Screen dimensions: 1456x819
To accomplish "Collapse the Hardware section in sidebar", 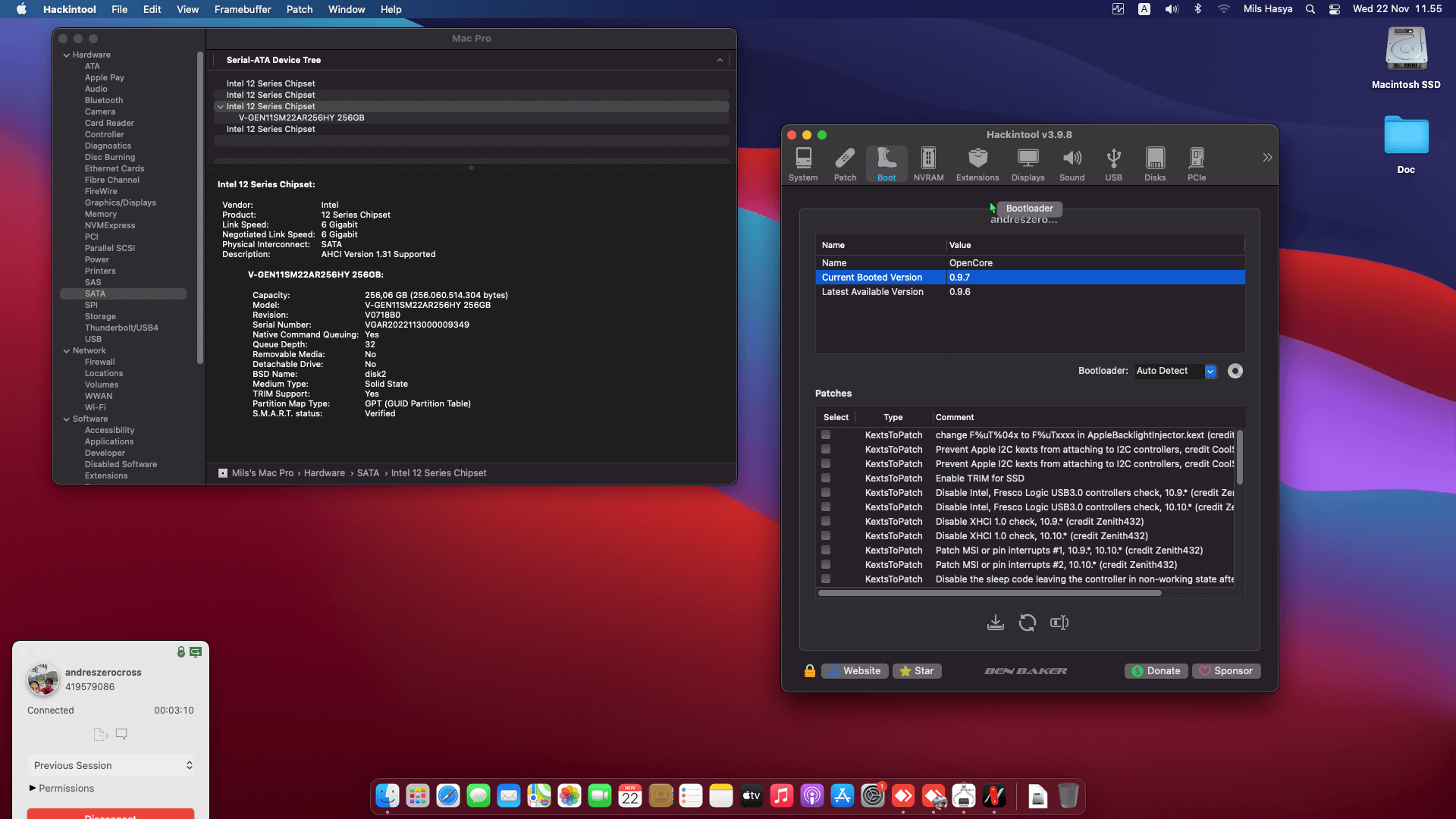I will coord(67,55).
